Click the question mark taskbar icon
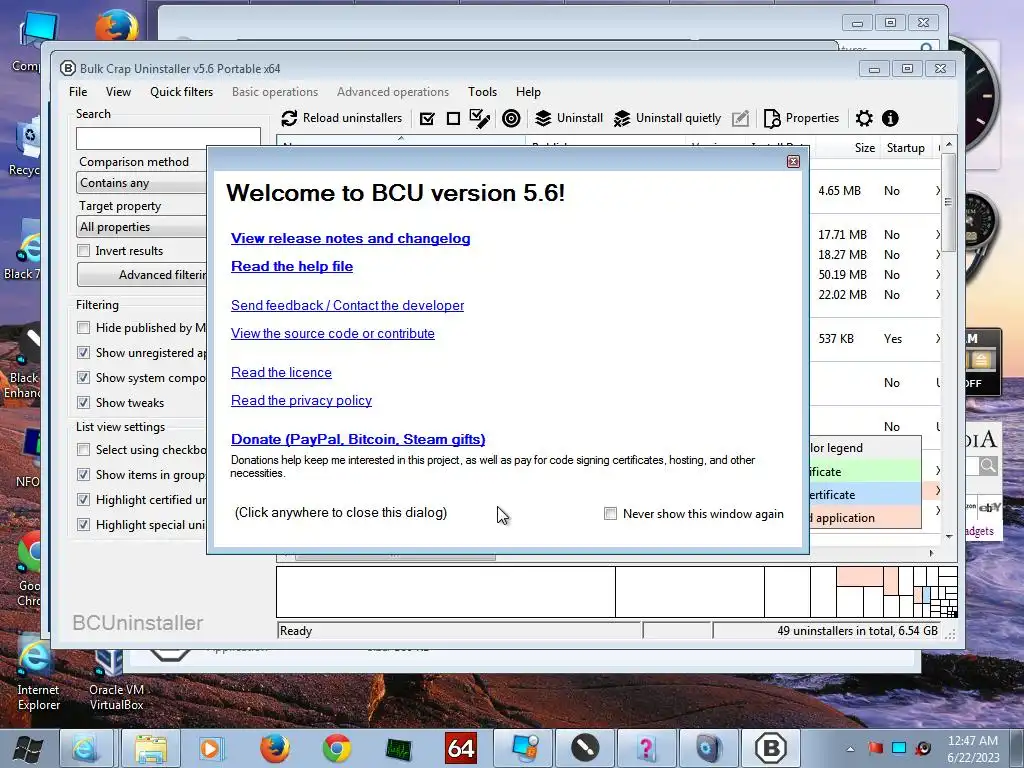Viewport: 1024px width, 768px height. [x=647, y=748]
